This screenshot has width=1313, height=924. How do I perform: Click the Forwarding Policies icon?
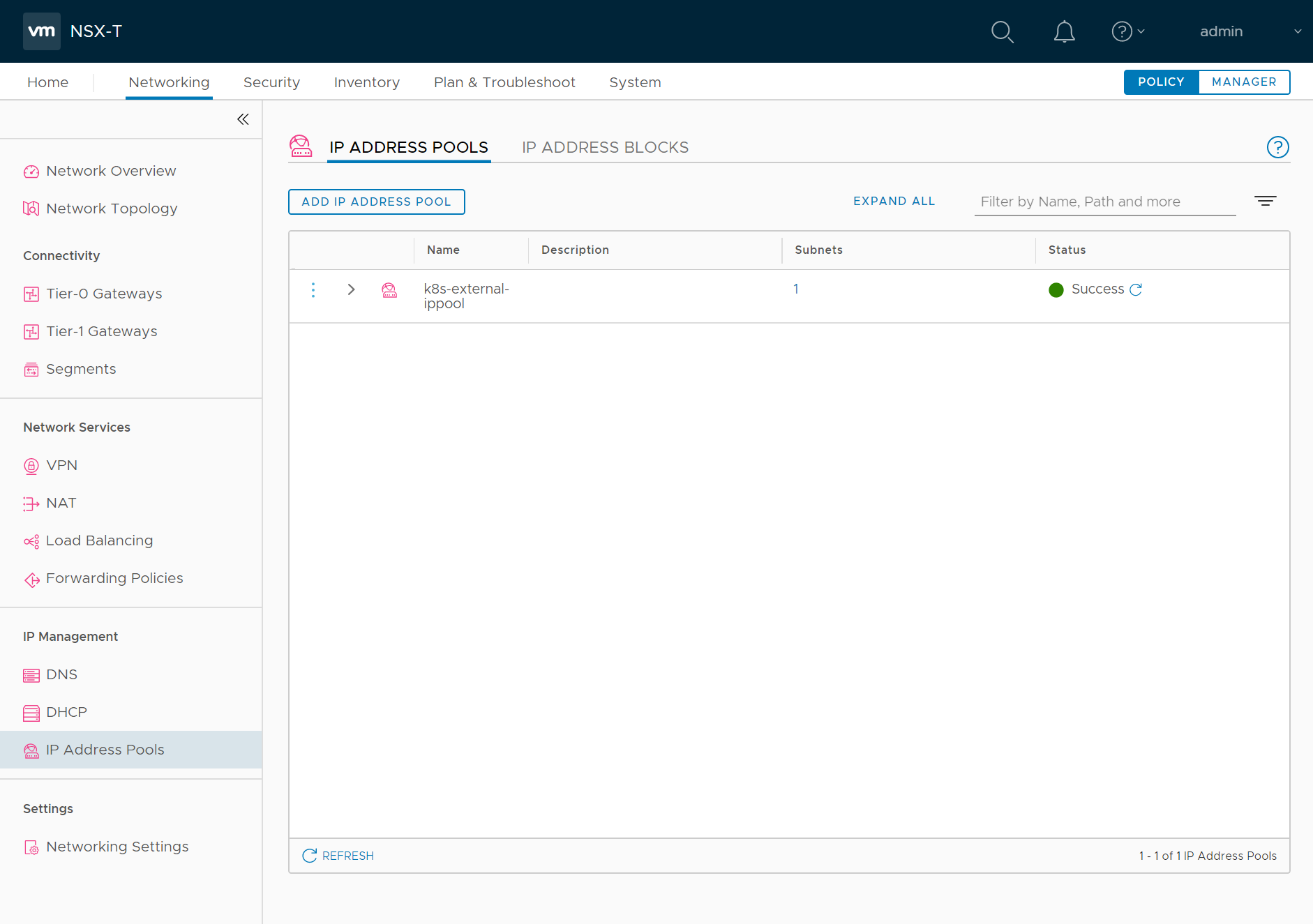pyautogui.click(x=31, y=580)
